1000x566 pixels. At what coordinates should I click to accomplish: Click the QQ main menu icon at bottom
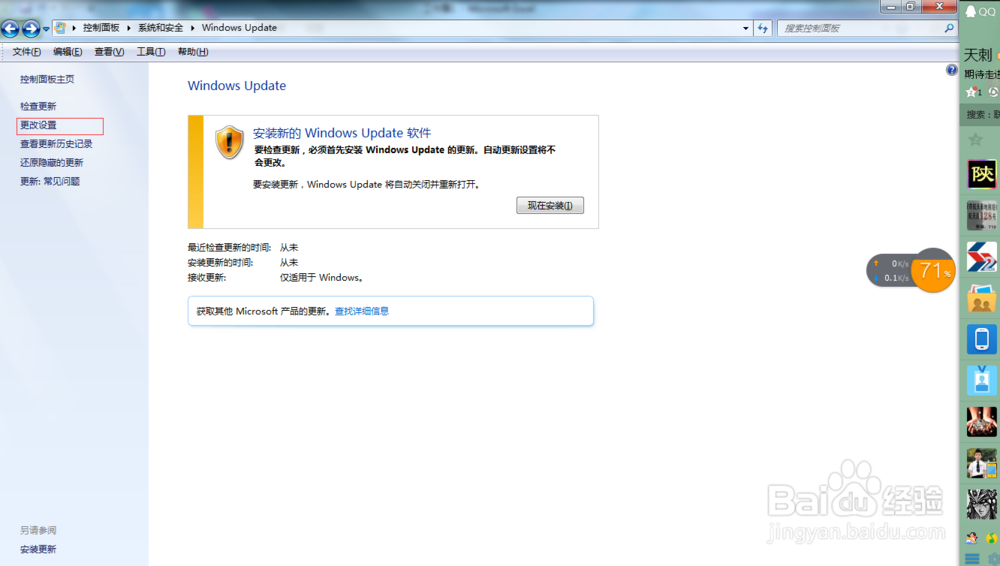(972, 558)
